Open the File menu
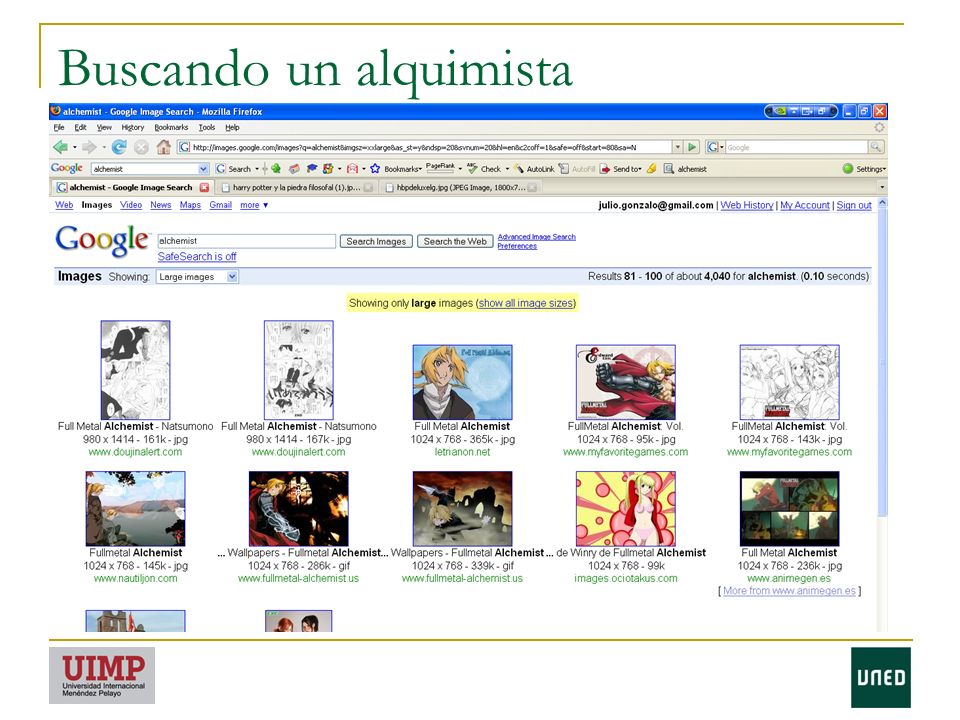 point(59,127)
